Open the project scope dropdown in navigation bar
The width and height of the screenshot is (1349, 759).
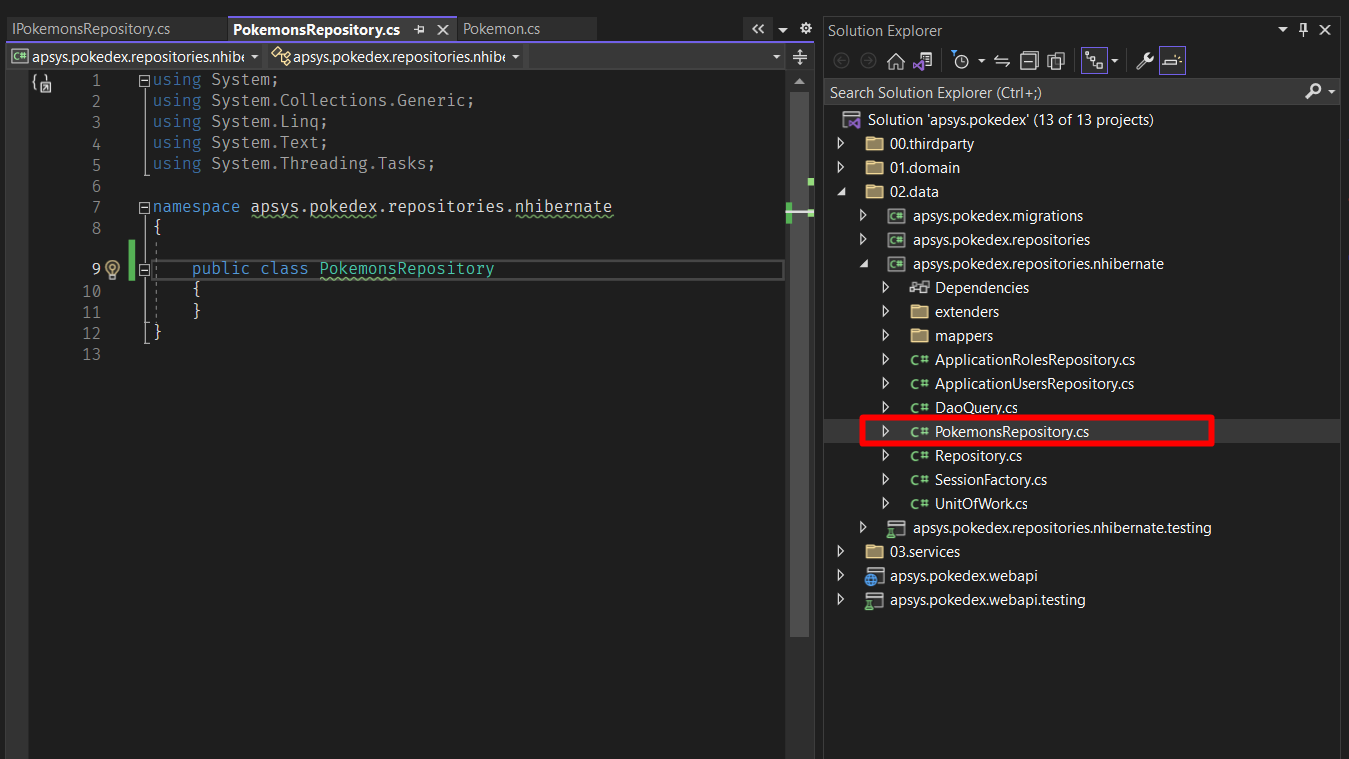pyautogui.click(x=134, y=57)
